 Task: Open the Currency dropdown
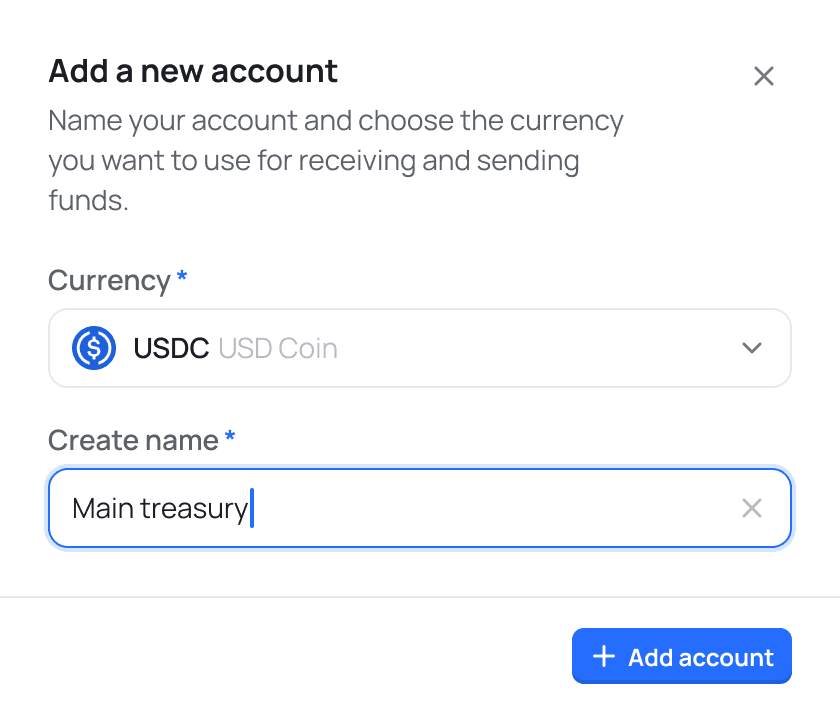tap(420, 348)
